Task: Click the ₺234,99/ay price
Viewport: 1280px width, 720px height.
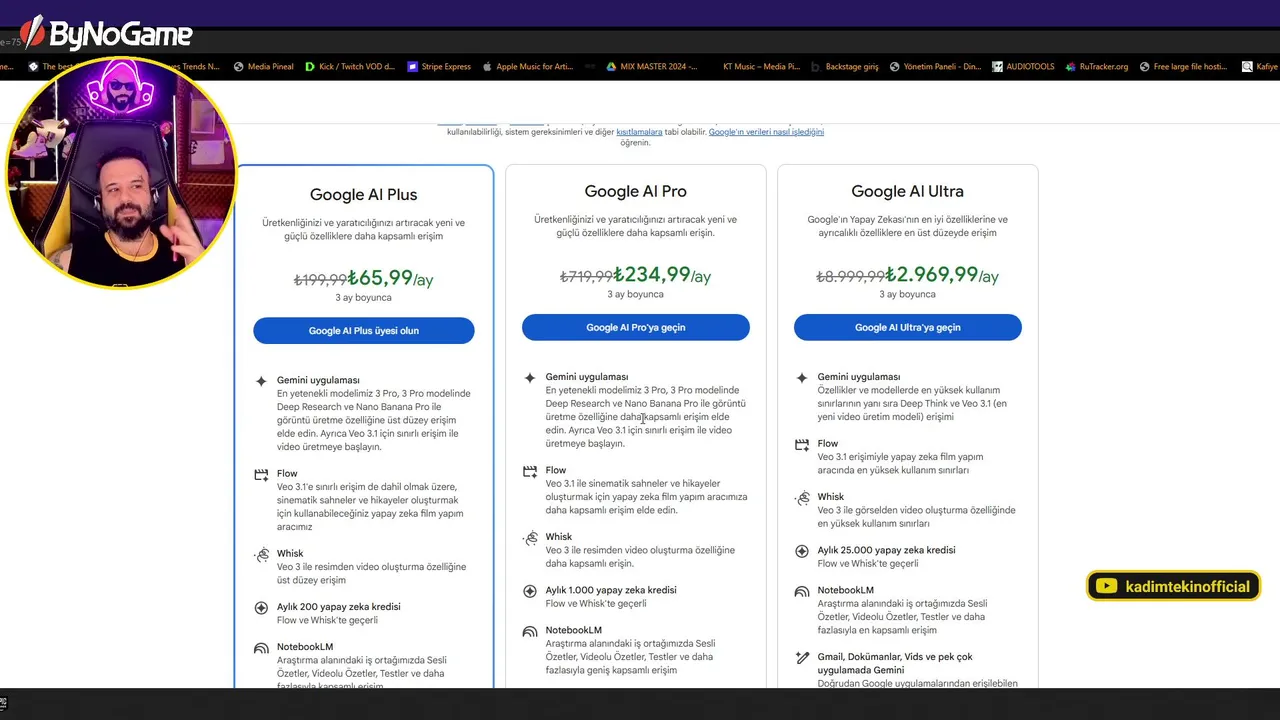Action: [x=662, y=275]
